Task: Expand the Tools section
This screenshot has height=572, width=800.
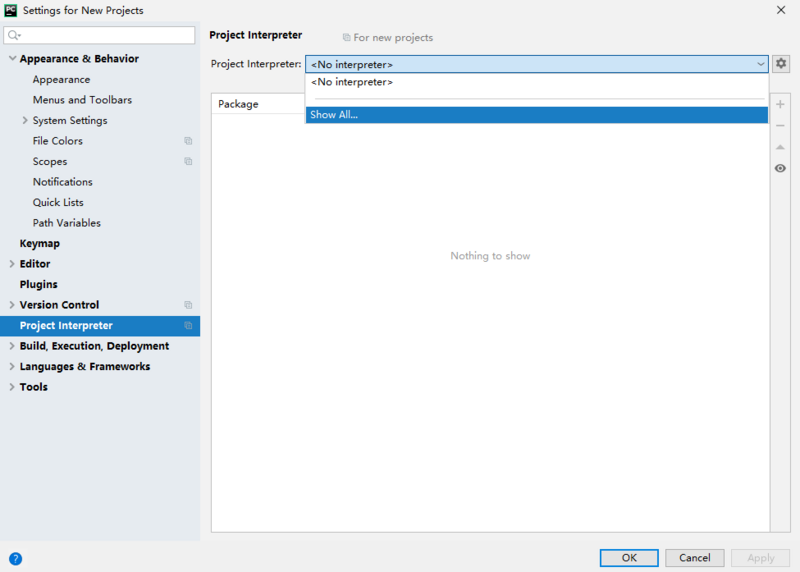Action: click(12, 387)
